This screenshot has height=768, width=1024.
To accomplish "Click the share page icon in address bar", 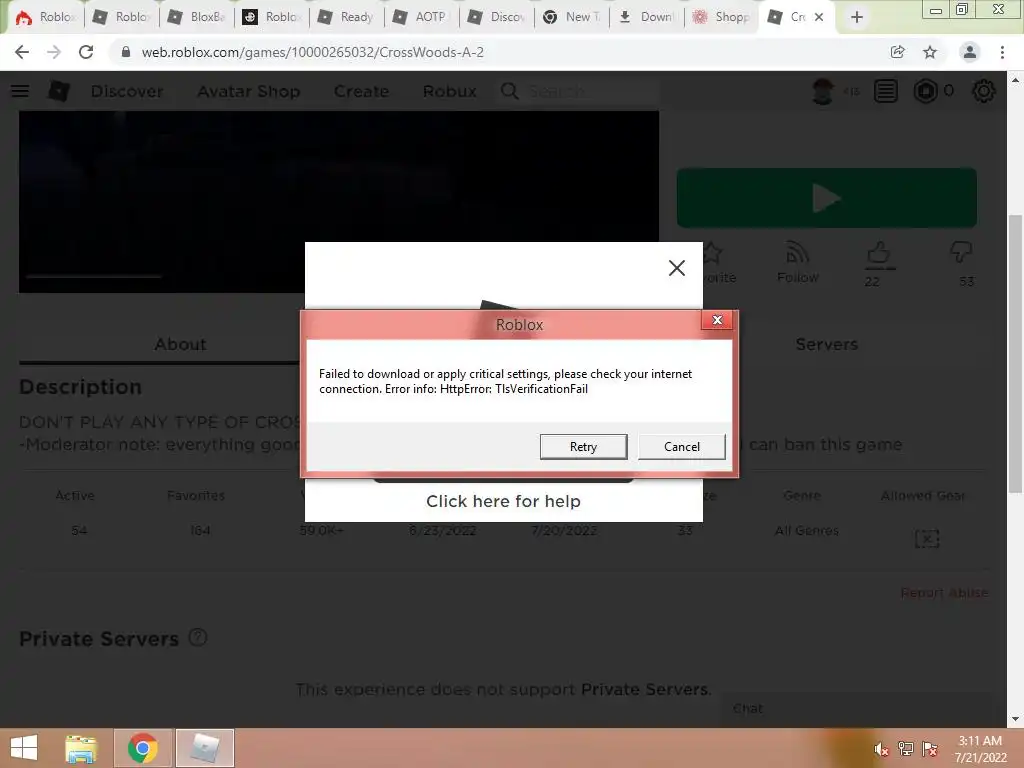I will click(897, 52).
